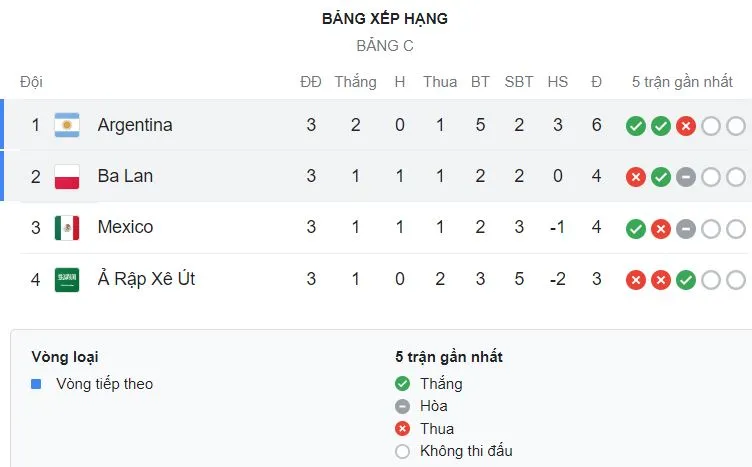Screen dimensions: 752x467
Task: Open the Ba Lan team link
Action: (x=125, y=177)
